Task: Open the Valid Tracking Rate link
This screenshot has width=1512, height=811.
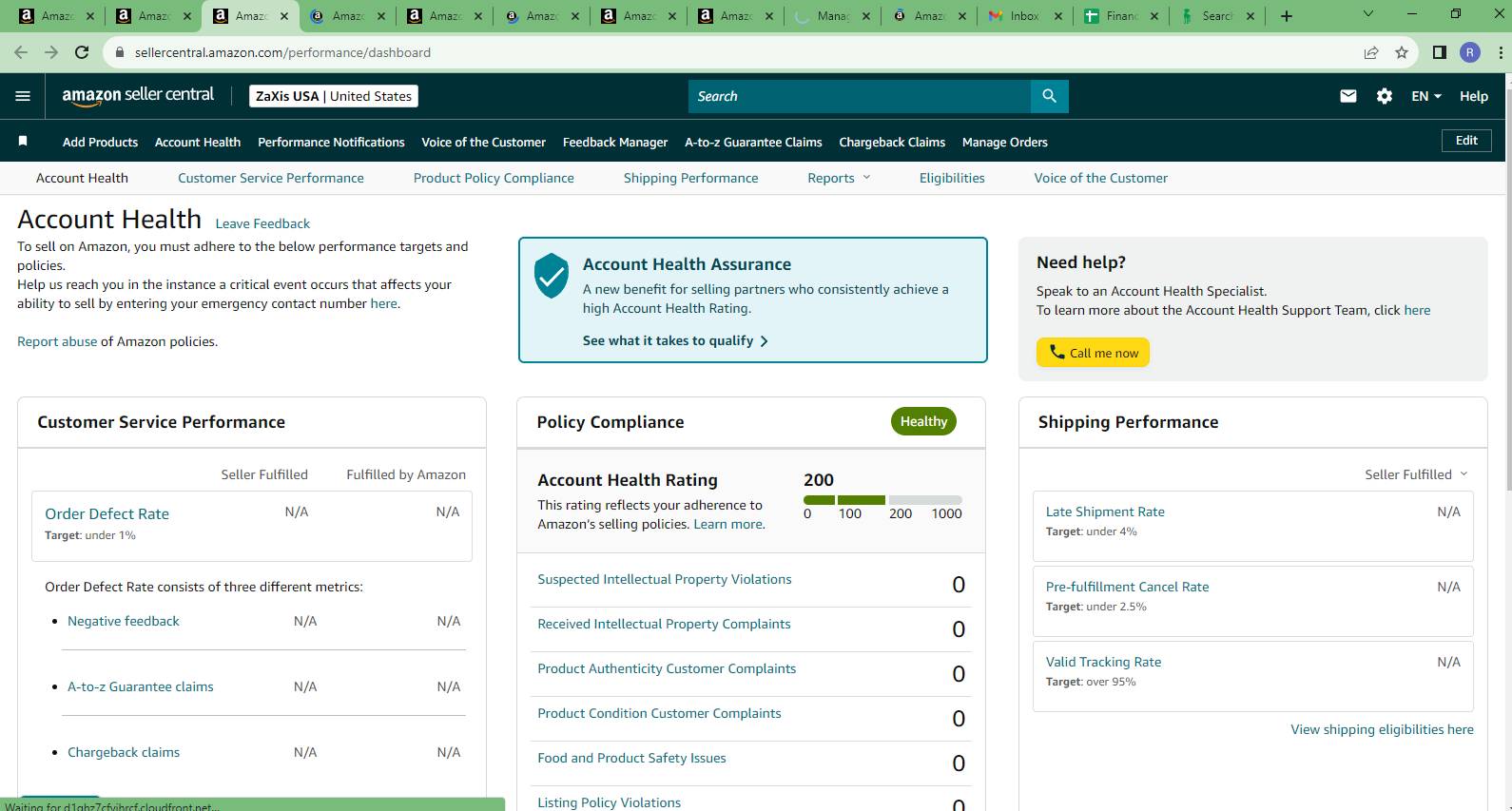Action: click(1103, 662)
